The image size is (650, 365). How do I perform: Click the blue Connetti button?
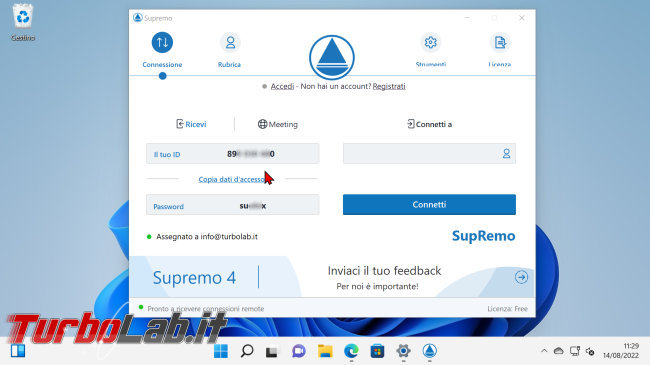[x=429, y=204]
